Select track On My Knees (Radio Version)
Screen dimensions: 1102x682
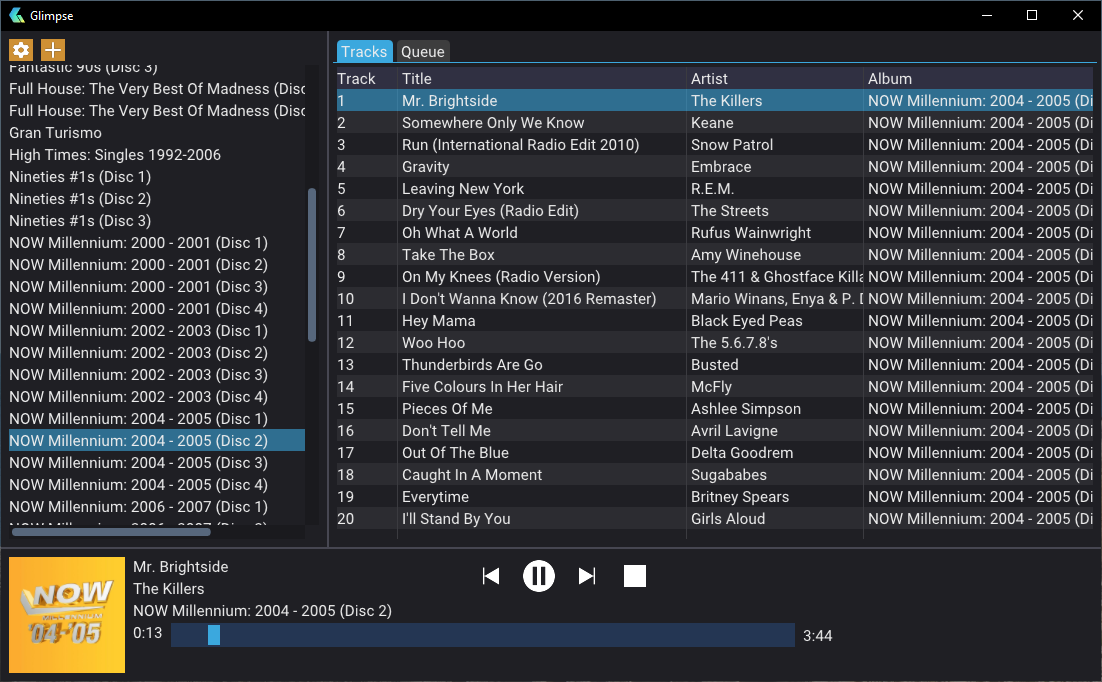click(x=715, y=277)
